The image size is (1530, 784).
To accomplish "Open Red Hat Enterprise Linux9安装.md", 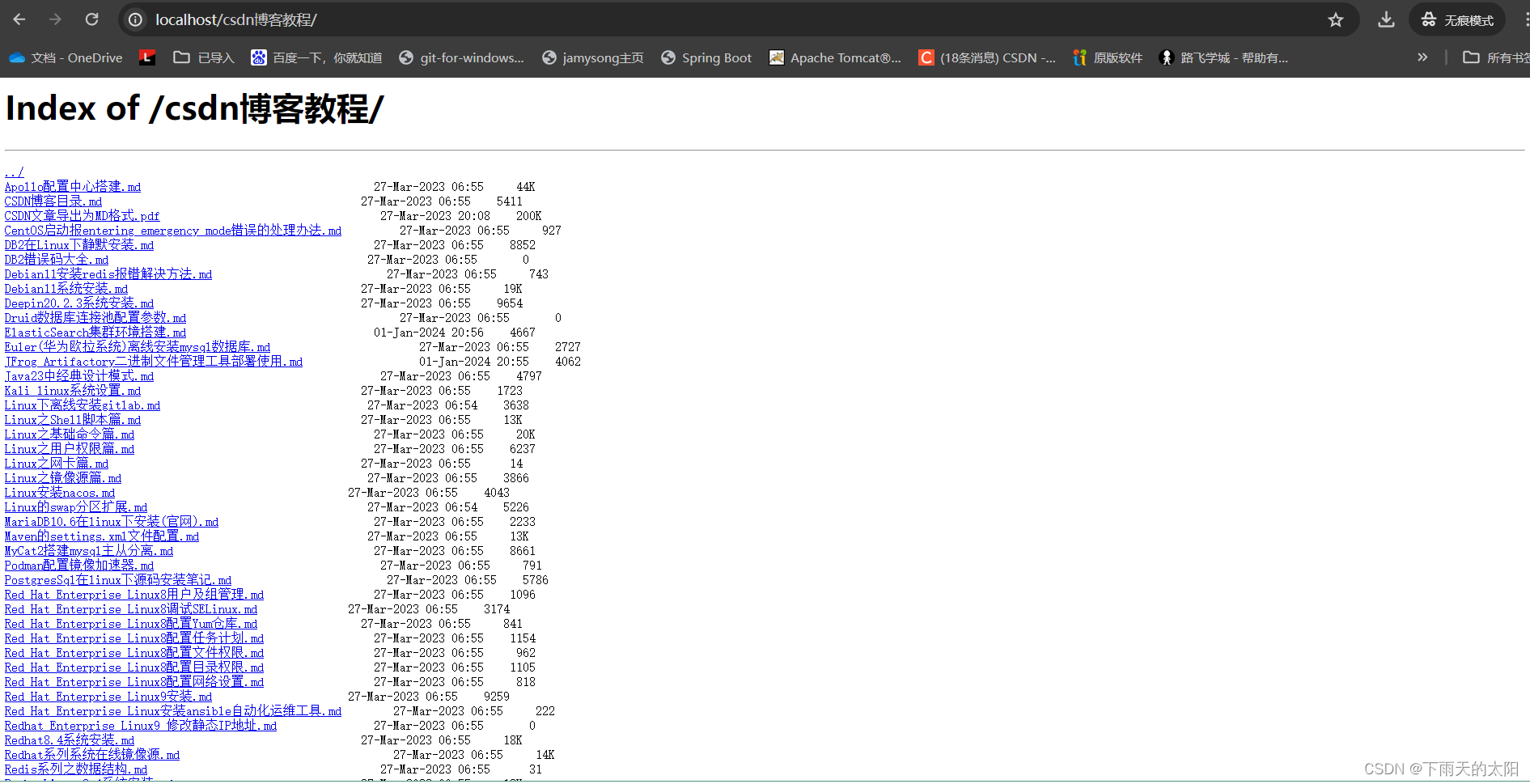I will pos(108,697).
